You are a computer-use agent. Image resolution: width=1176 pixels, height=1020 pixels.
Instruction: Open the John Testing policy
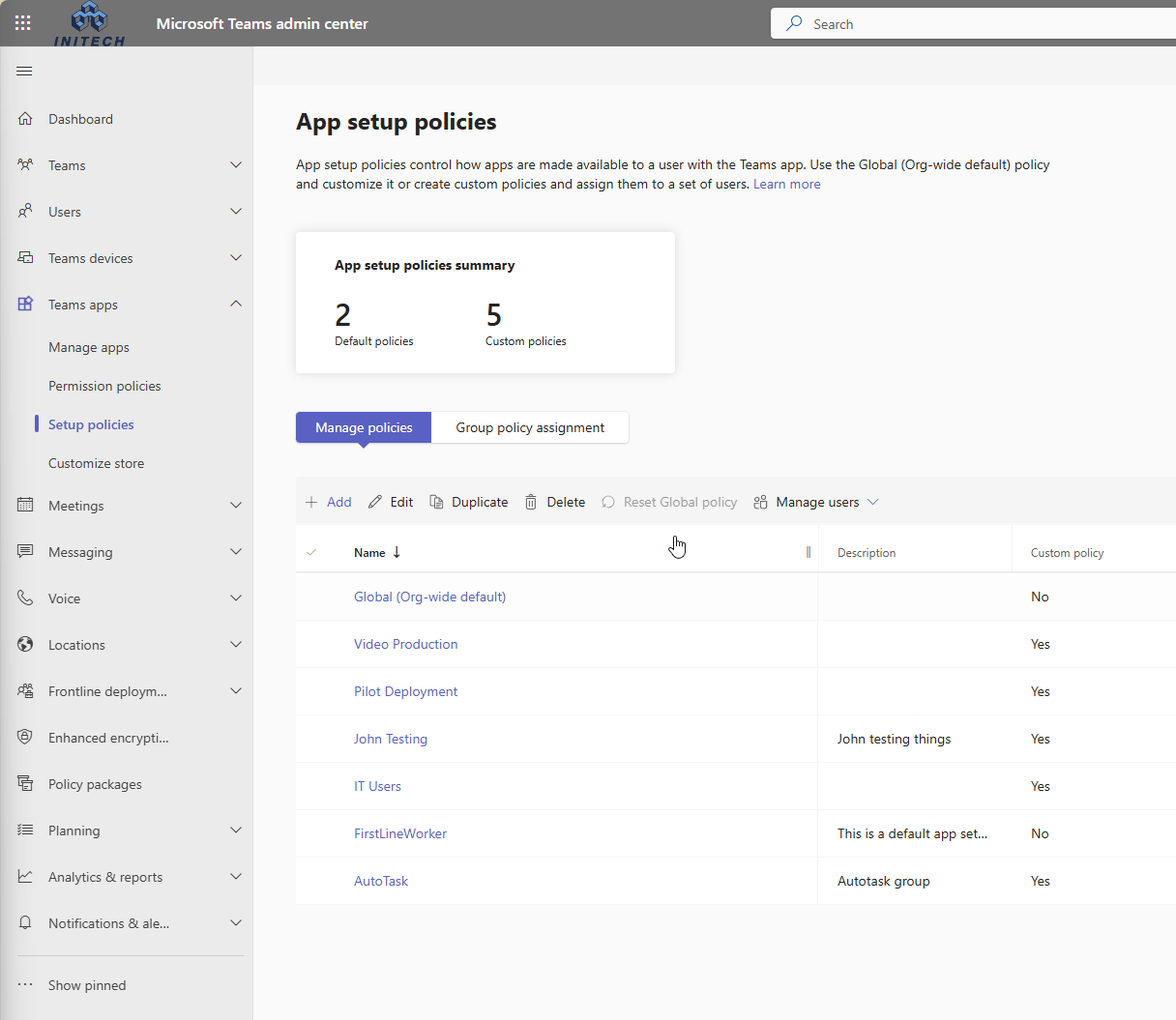[x=391, y=739]
